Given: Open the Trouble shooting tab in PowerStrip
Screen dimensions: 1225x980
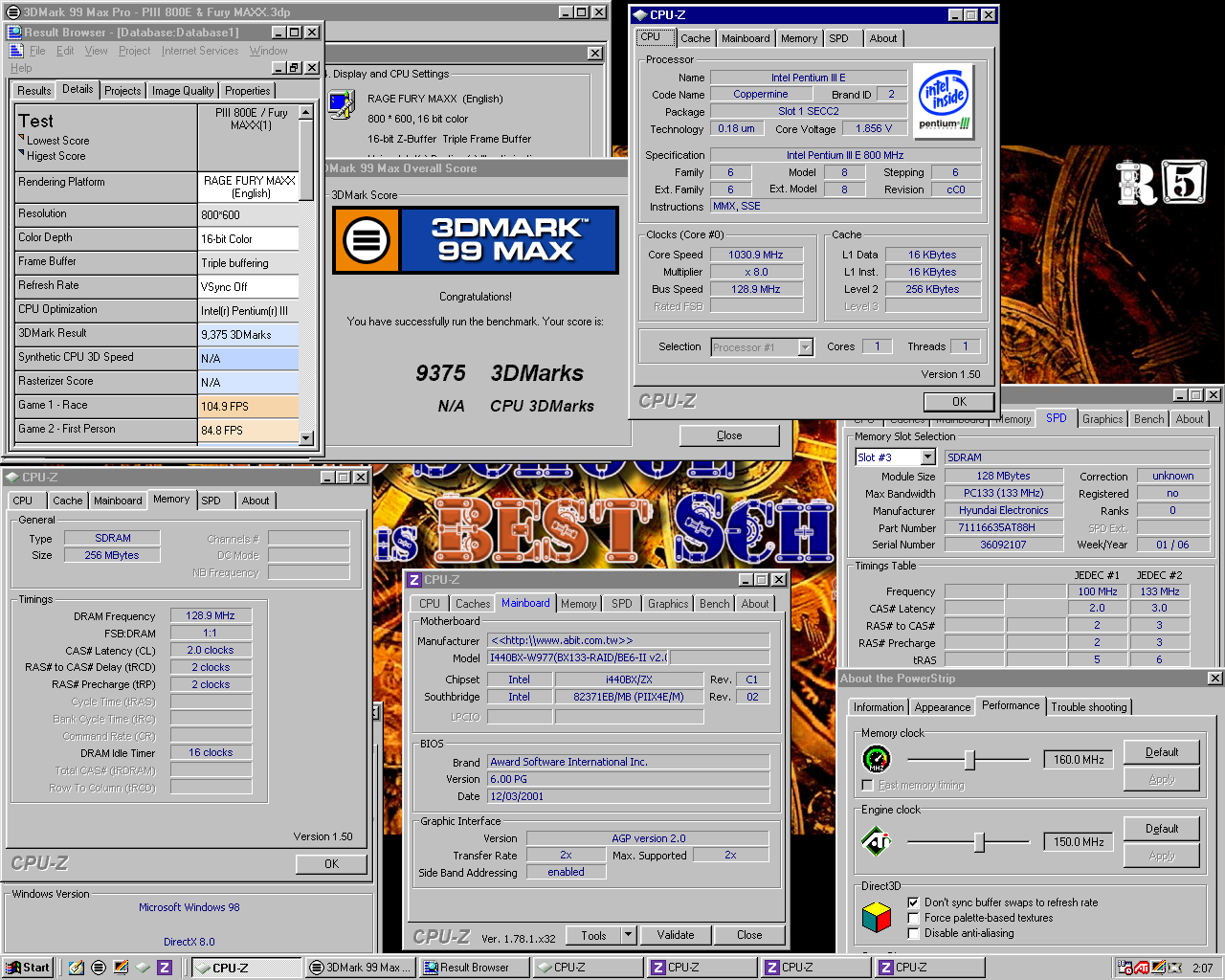Looking at the screenshot, I should pos(1089,707).
